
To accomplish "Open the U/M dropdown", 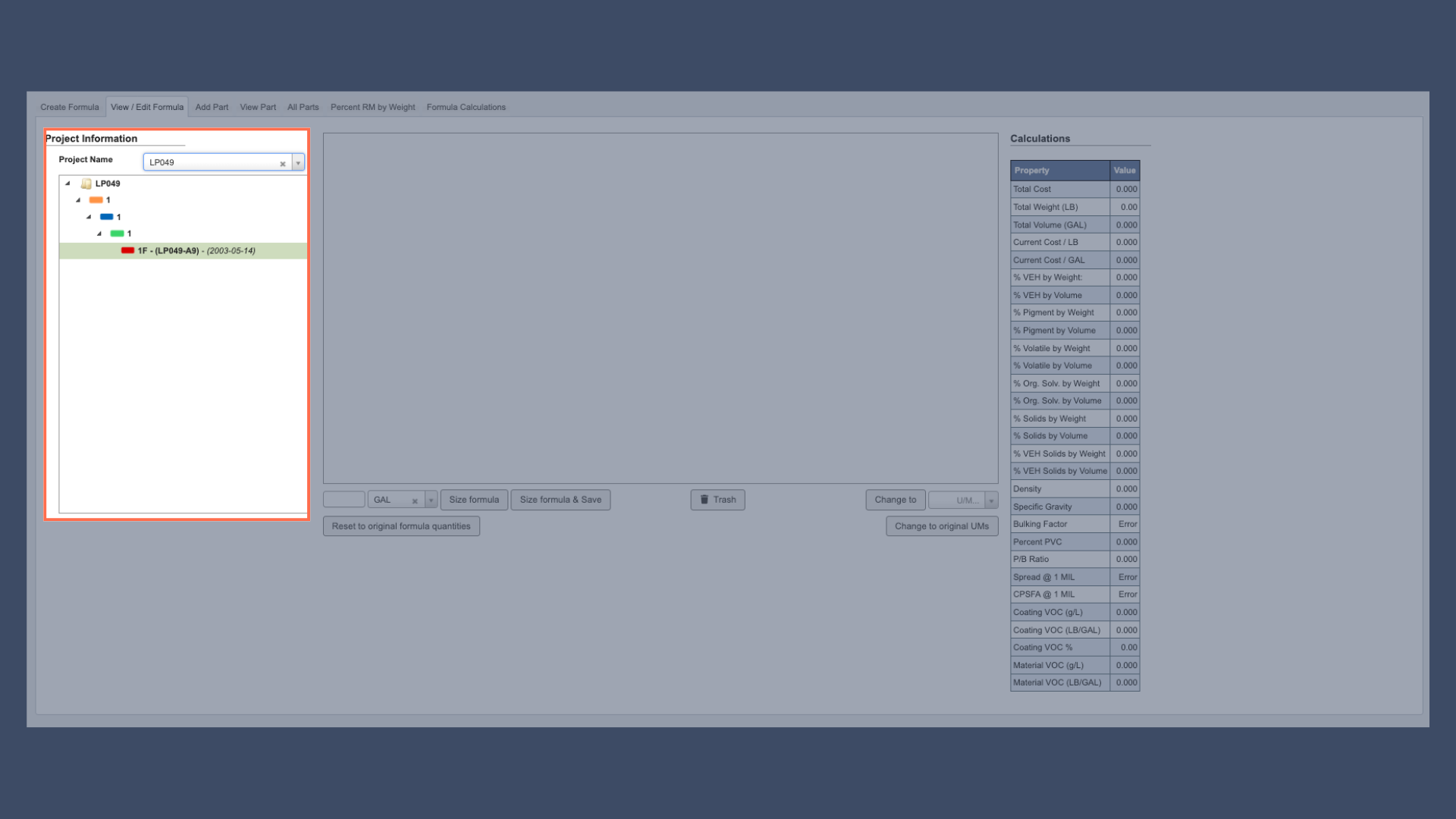I will point(992,500).
